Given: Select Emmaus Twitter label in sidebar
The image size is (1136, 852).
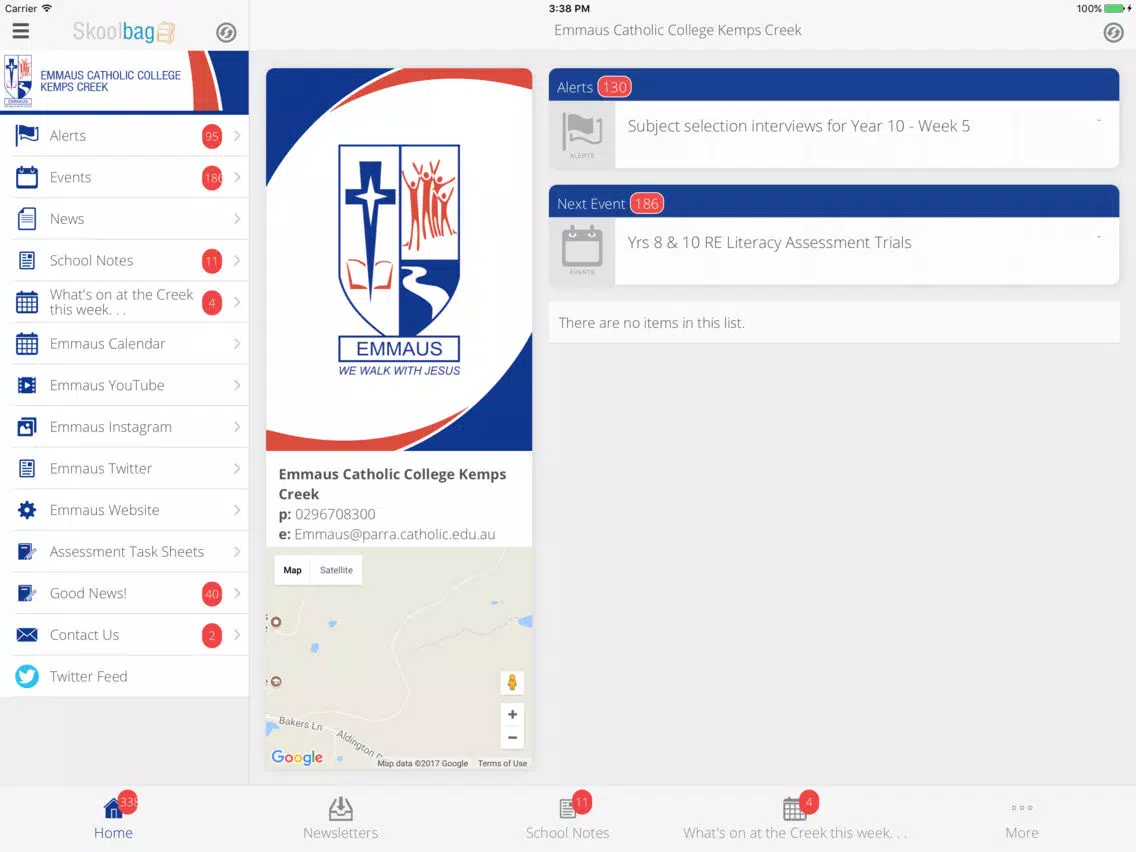Looking at the screenshot, I should (101, 469).
